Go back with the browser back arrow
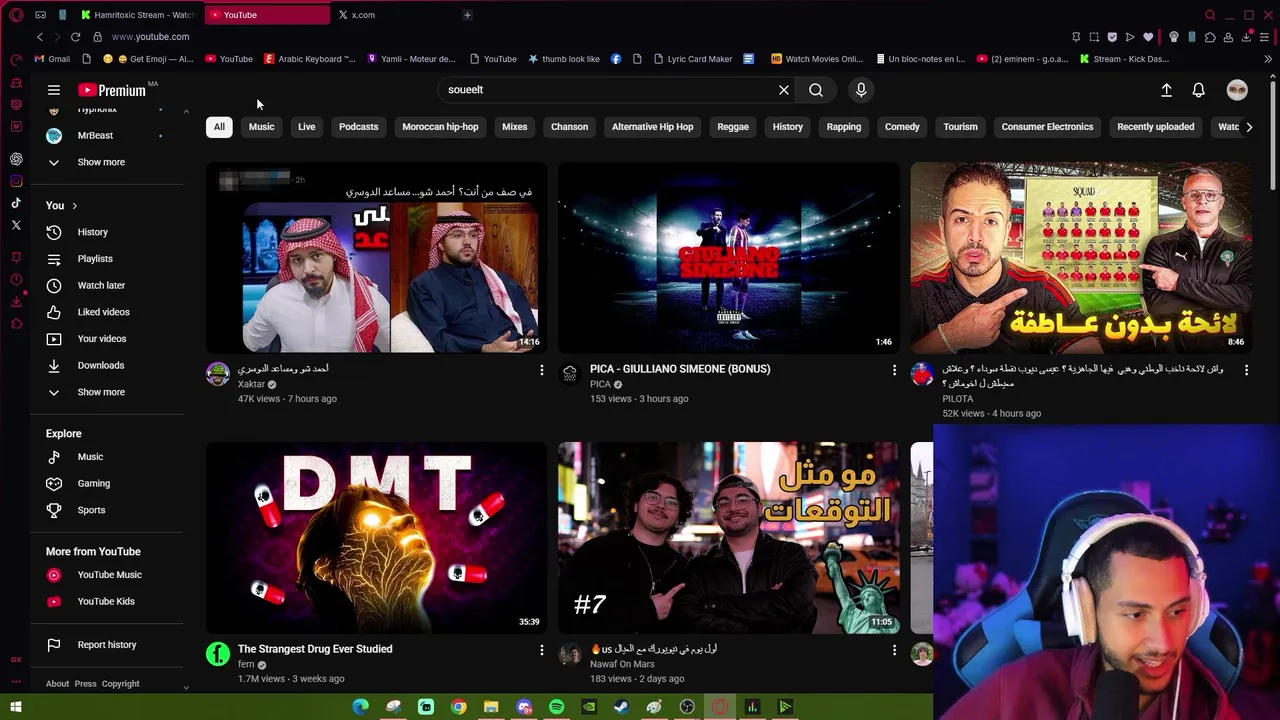 (40, 37)
